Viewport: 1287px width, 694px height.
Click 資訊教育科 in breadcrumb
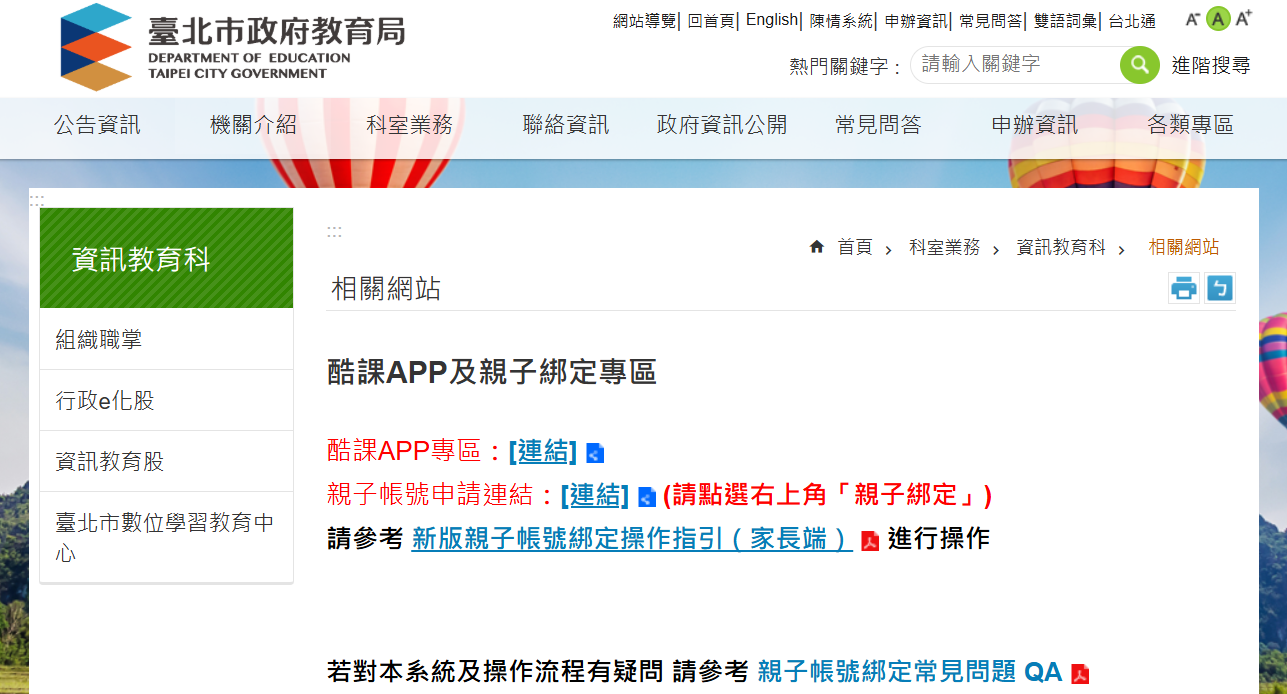[x=1061, y=247]
